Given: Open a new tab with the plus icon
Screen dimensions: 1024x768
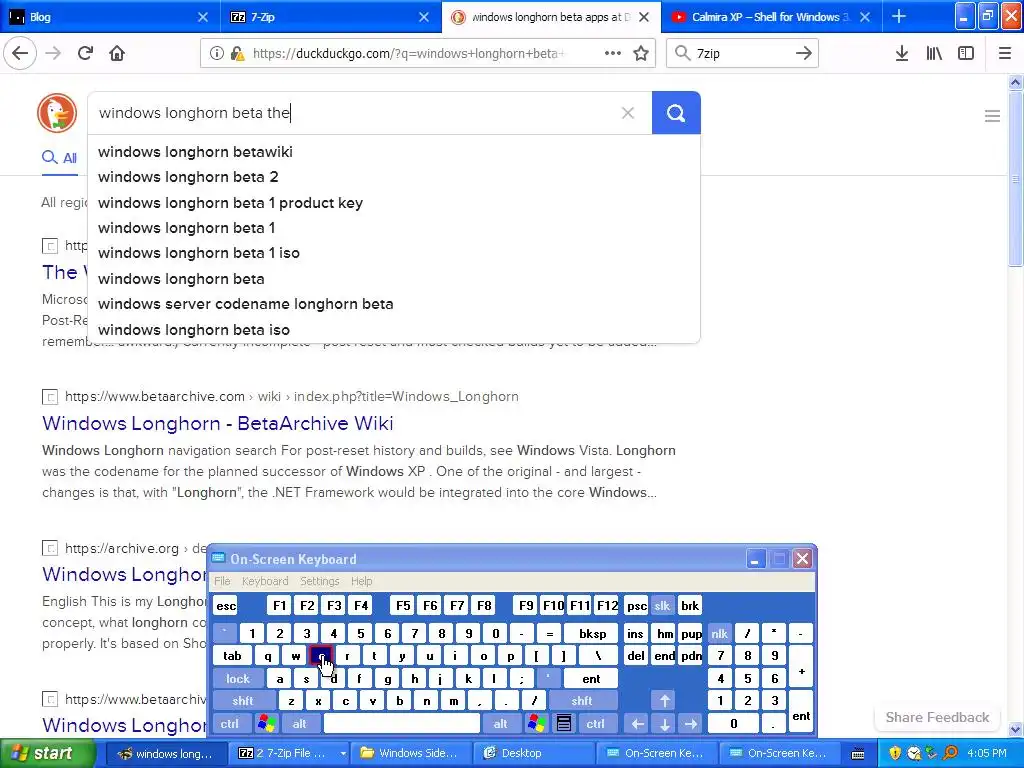Looking at the screenshot, I should tap(899, 16).
